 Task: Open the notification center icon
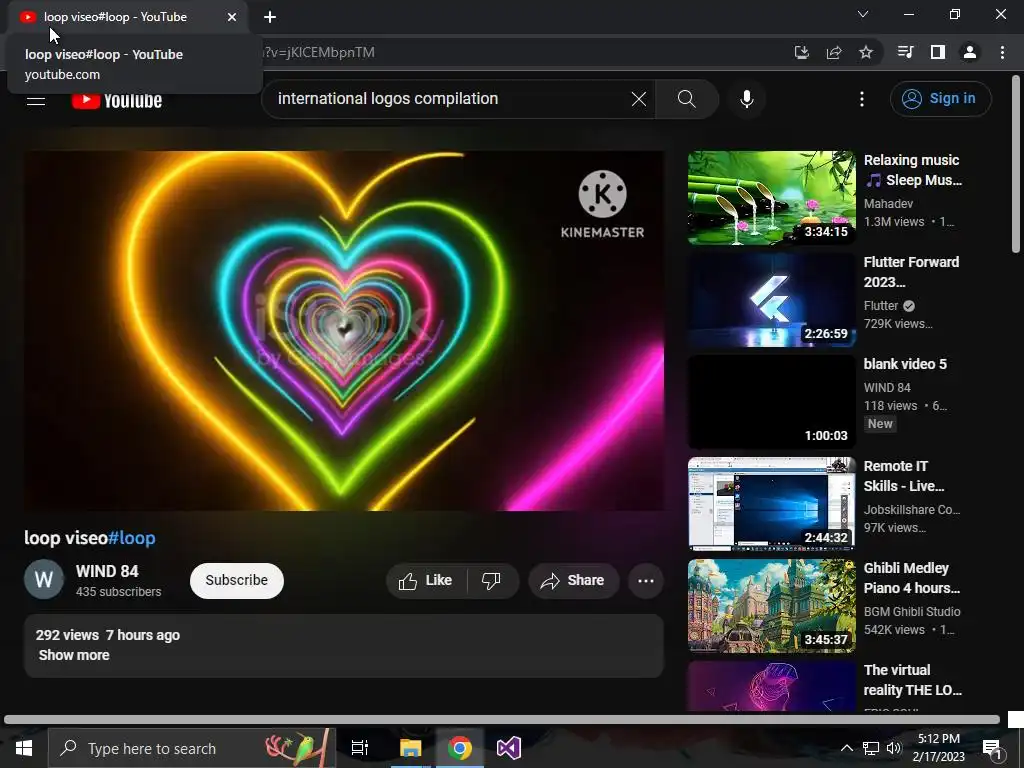coord(992,749)
